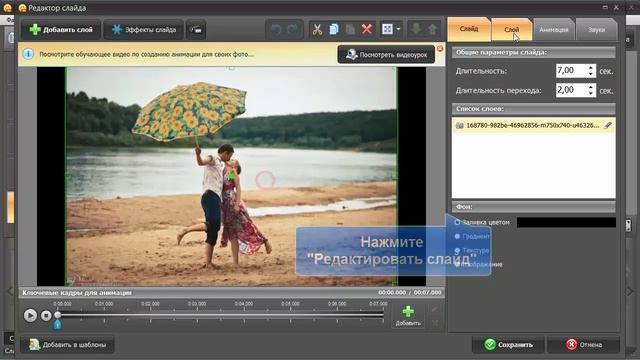Click the top-center resize handle of the photo
The height and width of the screenshot is (360, 640).
232,69
